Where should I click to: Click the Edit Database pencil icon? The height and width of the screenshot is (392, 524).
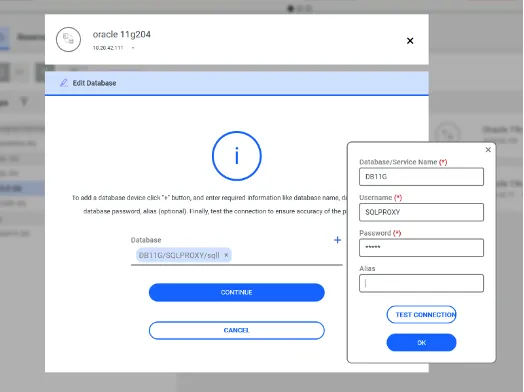point(63,83)
